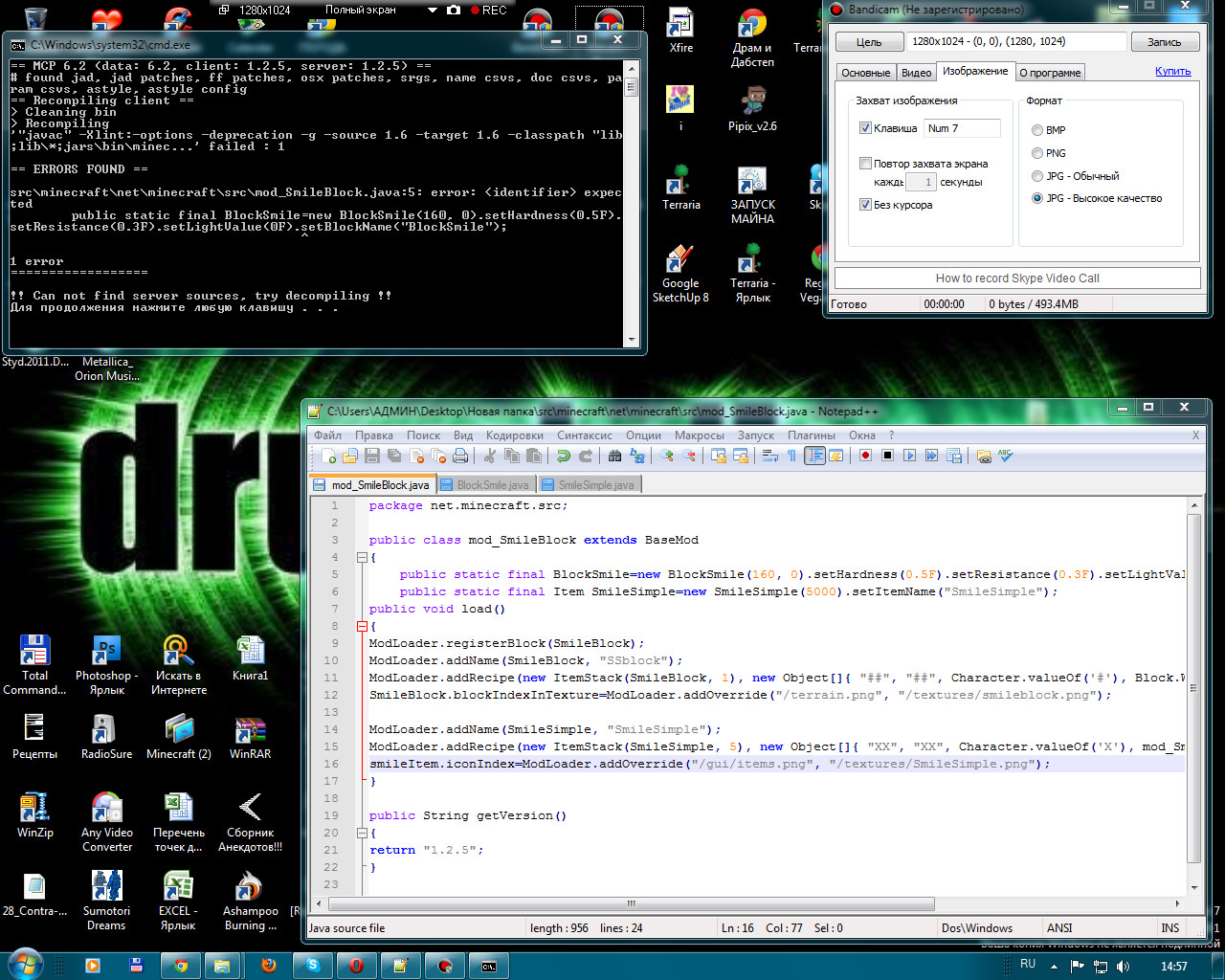This screenshot has height=980, width=1225.
Task: Click the Find binoculars icon in Notepad++
Action: point(615,457)
